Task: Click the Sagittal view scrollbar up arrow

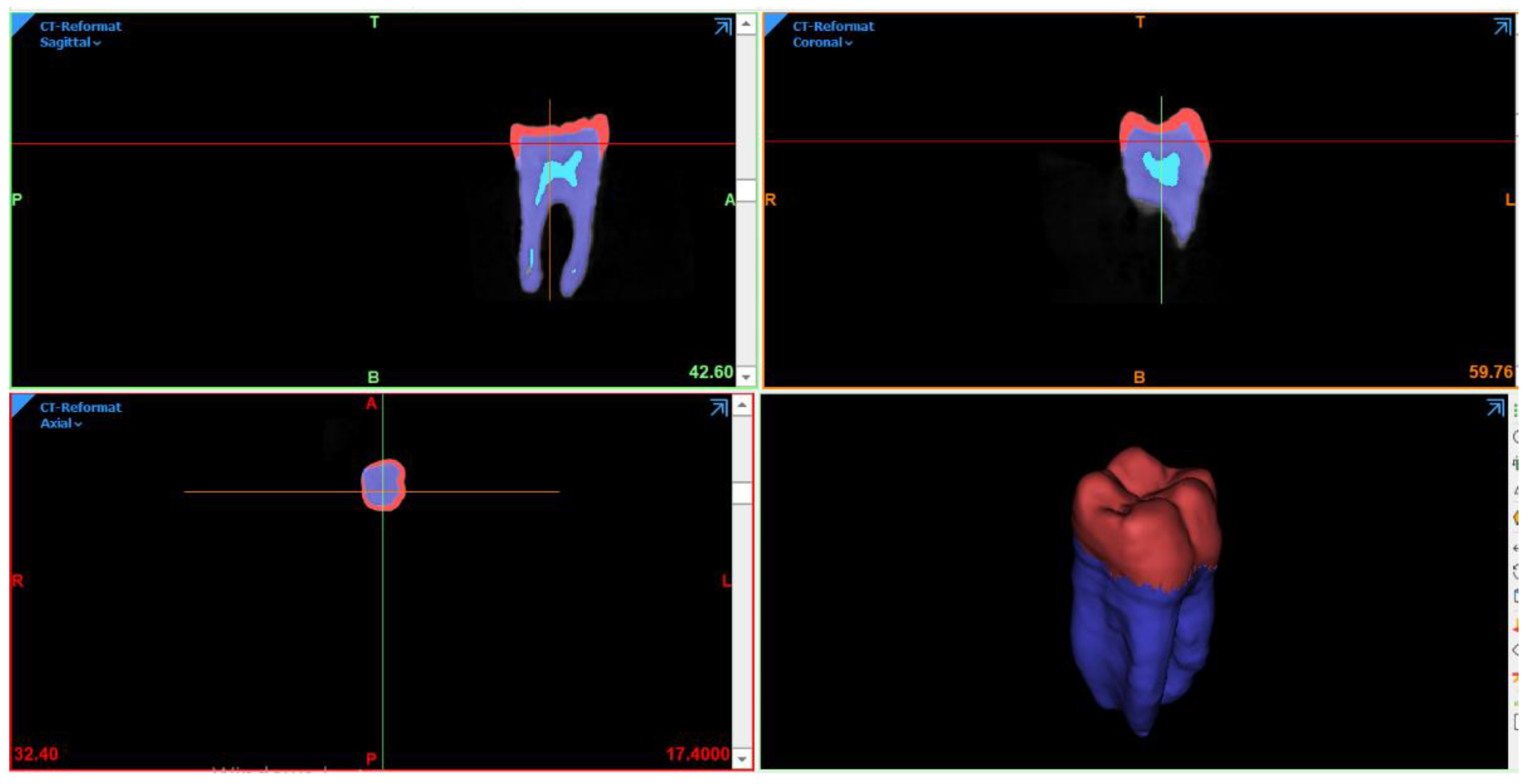Action: coord(746,25)
